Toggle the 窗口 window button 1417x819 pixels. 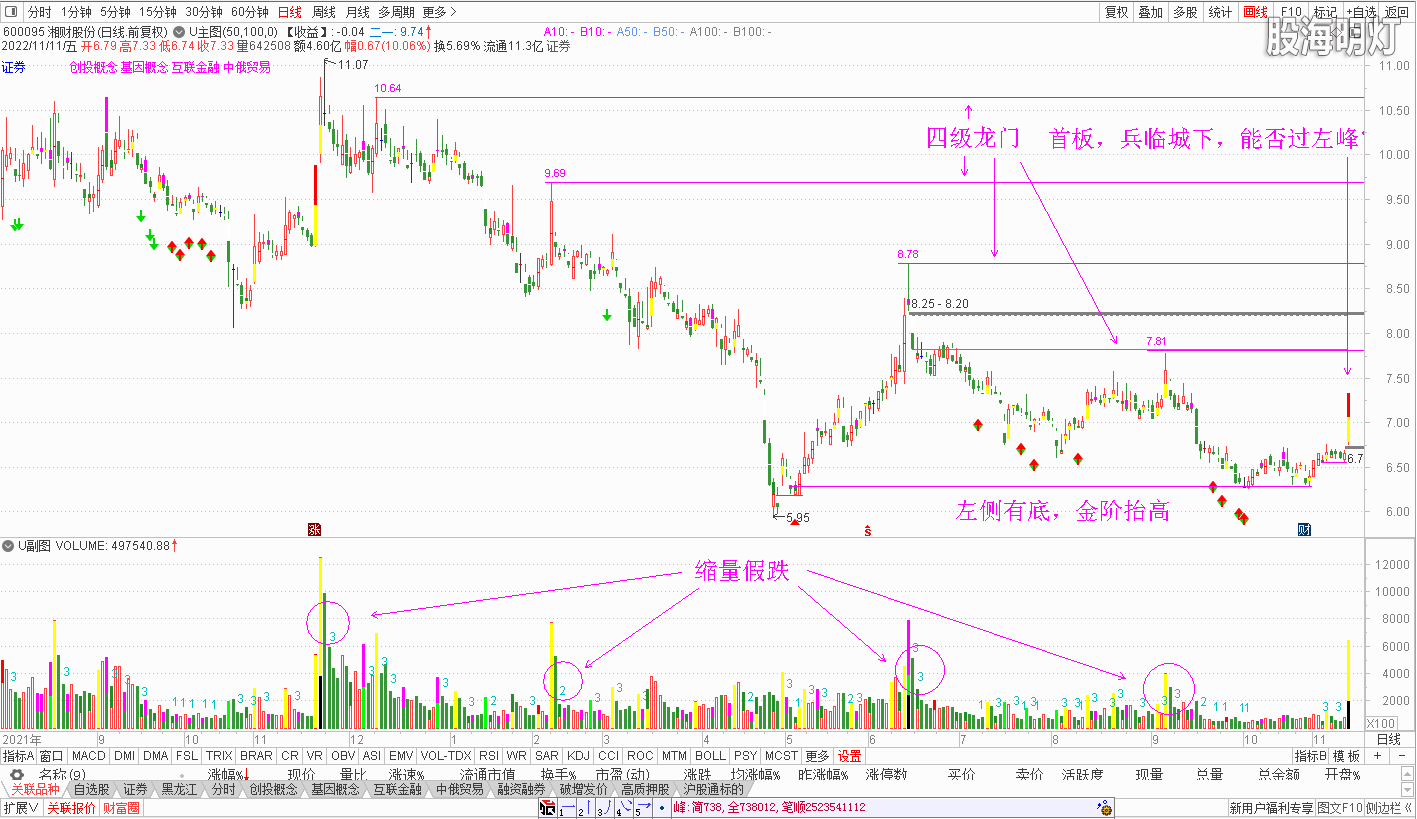tap(52, 756)
